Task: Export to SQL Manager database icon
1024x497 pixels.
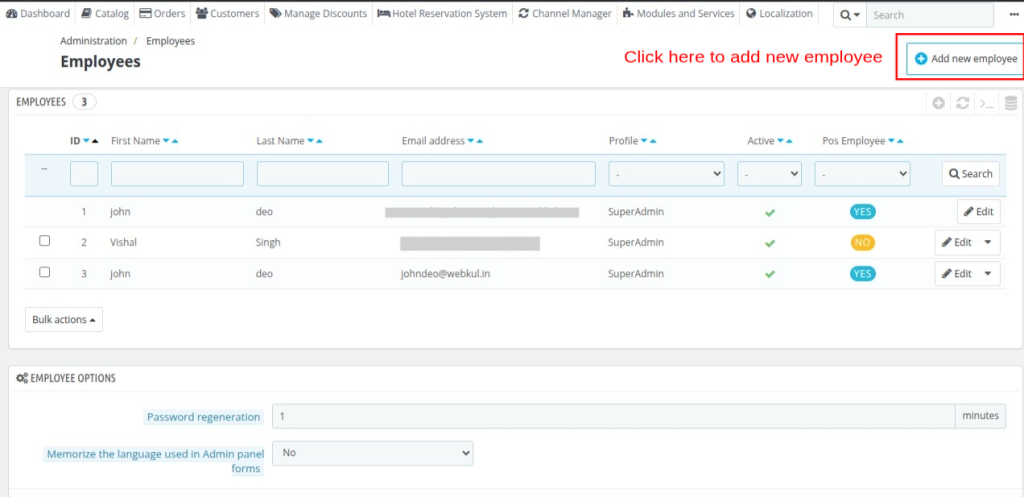Action: [1011, 103]
